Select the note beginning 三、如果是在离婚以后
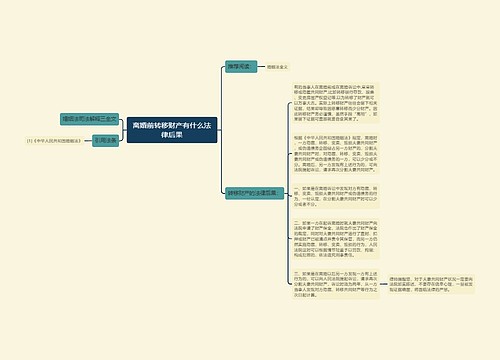 click(x=336, y=284)
